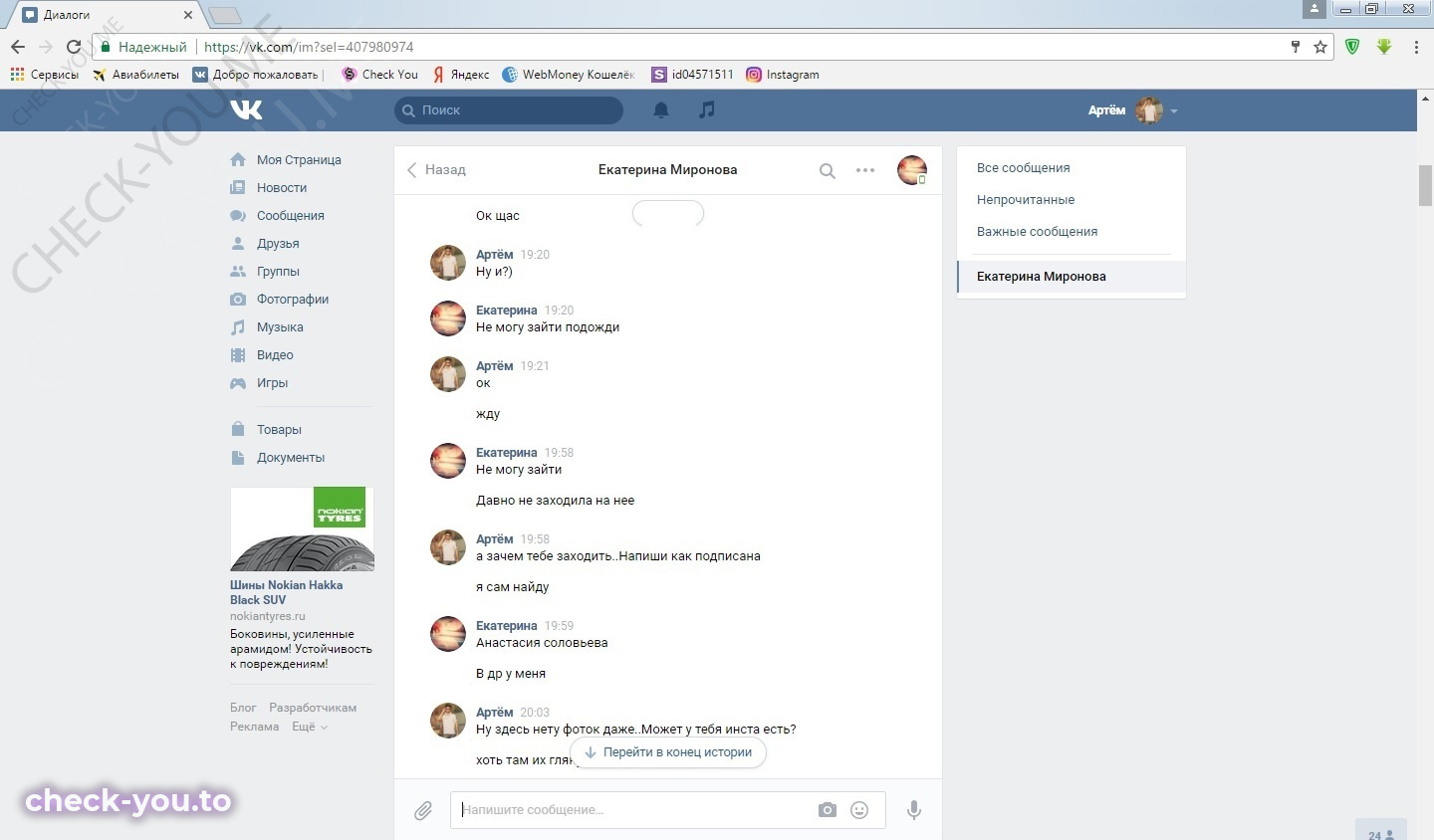This screenshot has width=1434, height=840.
Task: Click Артём's avatar on the 19:20 message
Action: [448, 263]
